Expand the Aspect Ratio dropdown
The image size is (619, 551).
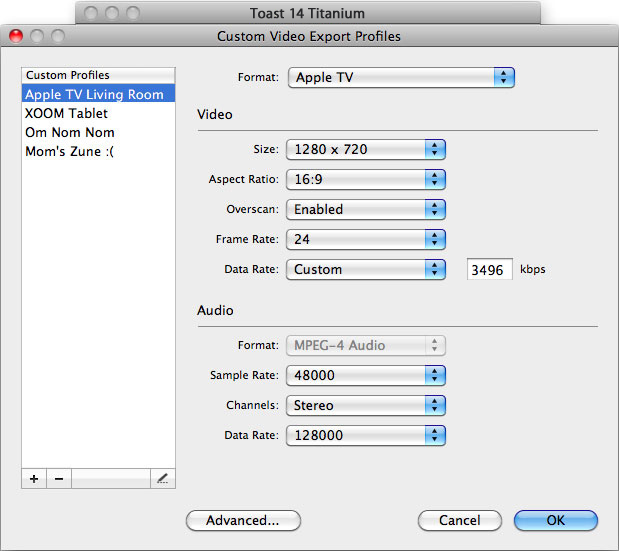click(x=365, y=179)
